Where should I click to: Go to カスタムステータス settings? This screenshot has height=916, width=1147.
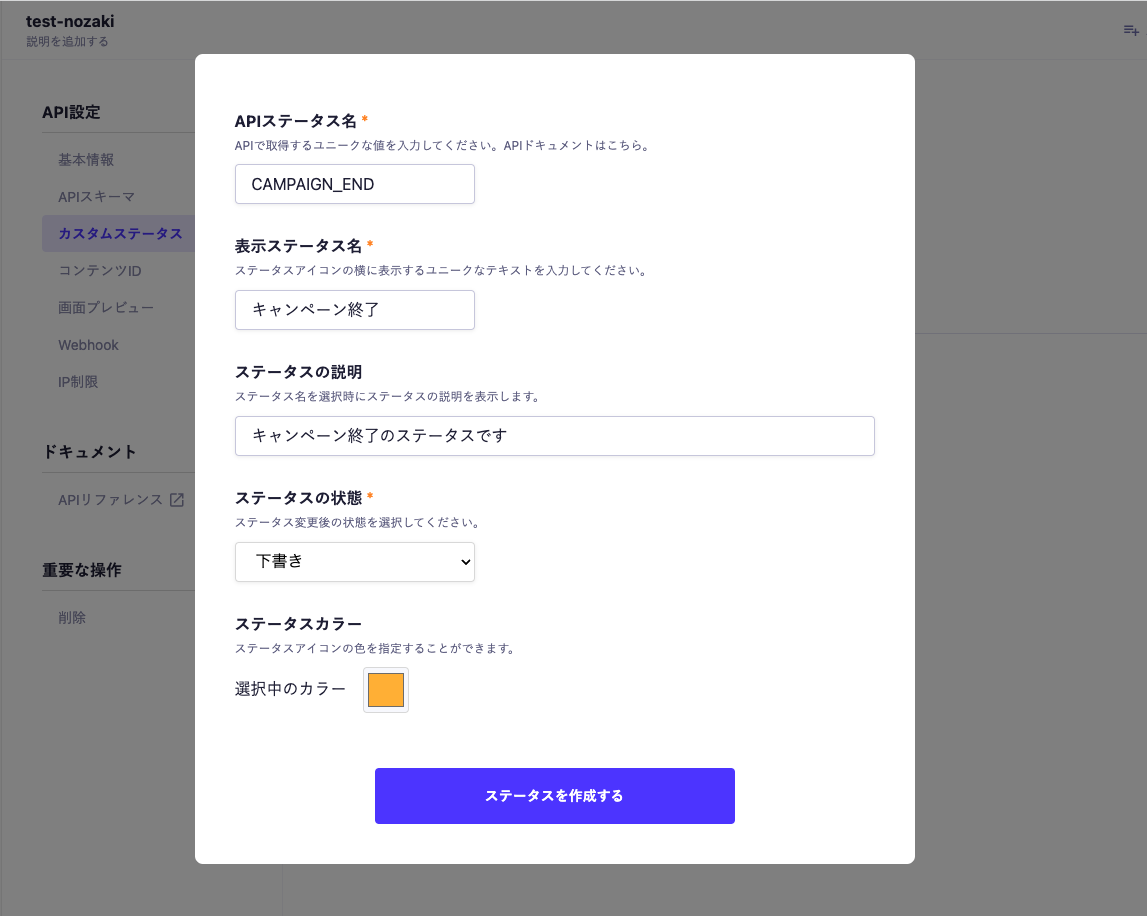click(x=120, y=234)
